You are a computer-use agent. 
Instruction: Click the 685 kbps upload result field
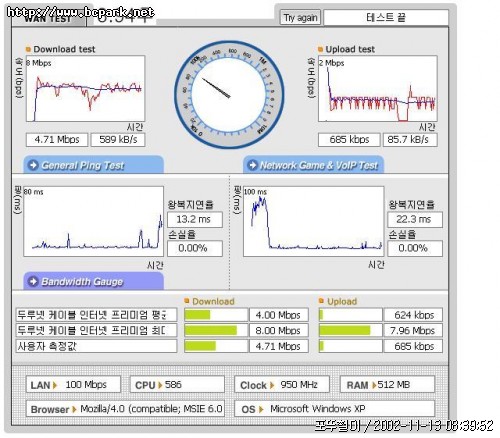tap(349, 140)
